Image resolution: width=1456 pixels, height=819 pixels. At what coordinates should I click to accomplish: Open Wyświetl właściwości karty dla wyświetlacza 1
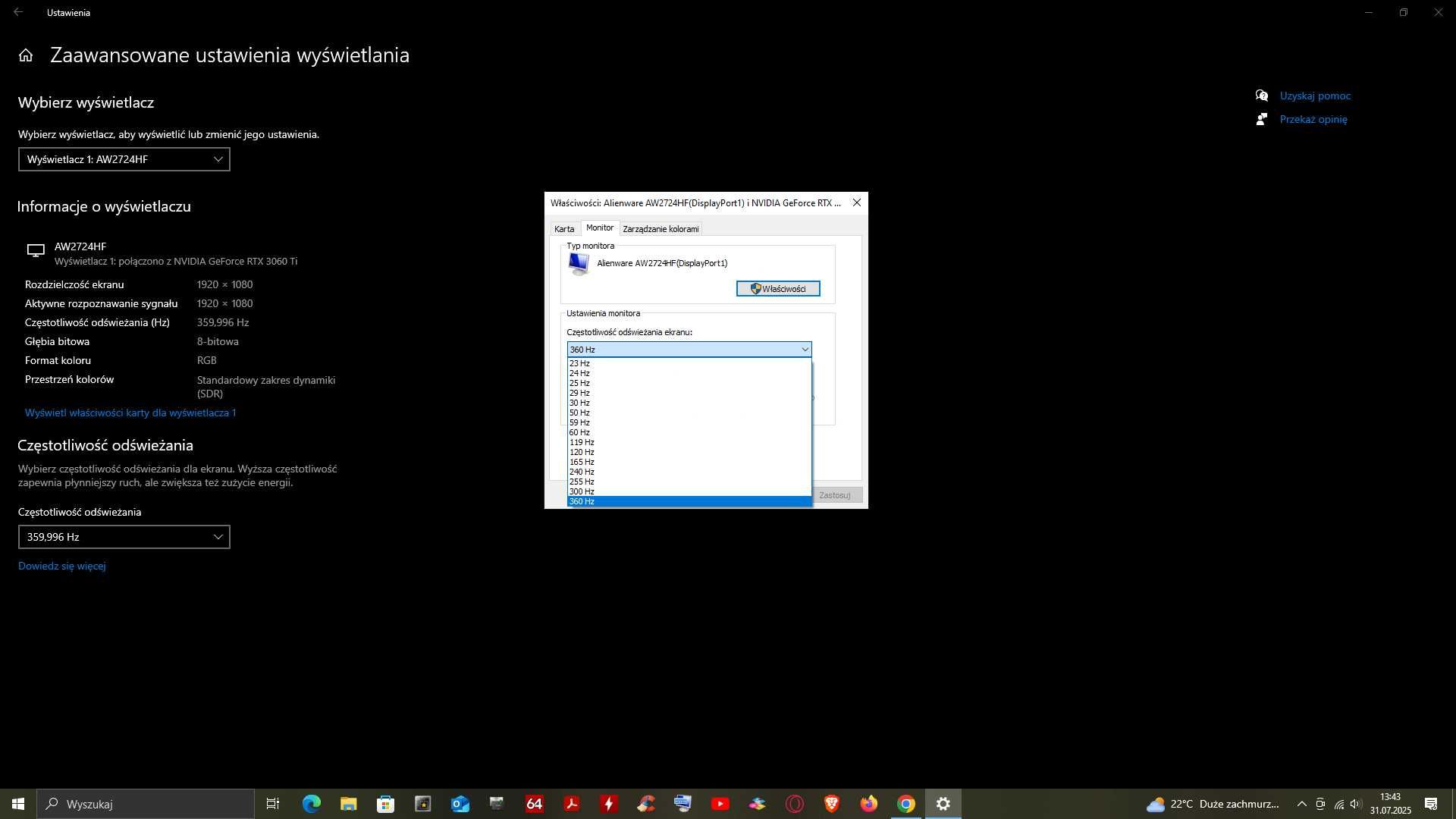click(x=130, y=413)
